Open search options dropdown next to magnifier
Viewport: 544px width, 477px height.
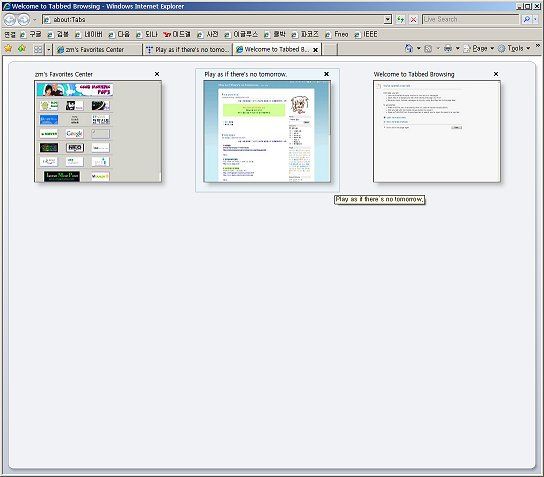tap(536, 19)
